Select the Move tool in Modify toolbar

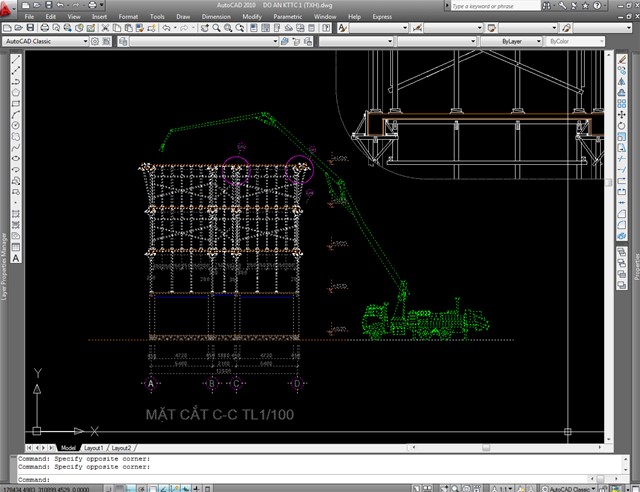(x=622, y=115)
